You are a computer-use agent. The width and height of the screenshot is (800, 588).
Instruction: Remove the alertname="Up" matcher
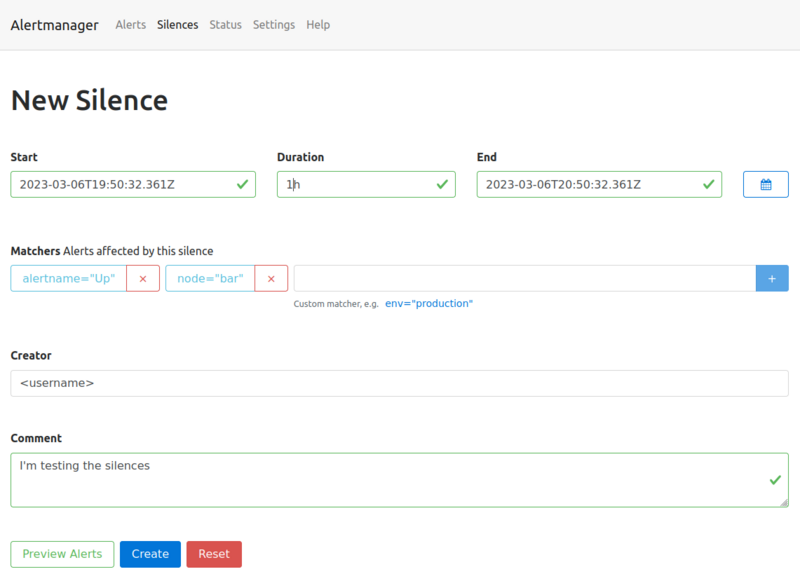[143, 279]
